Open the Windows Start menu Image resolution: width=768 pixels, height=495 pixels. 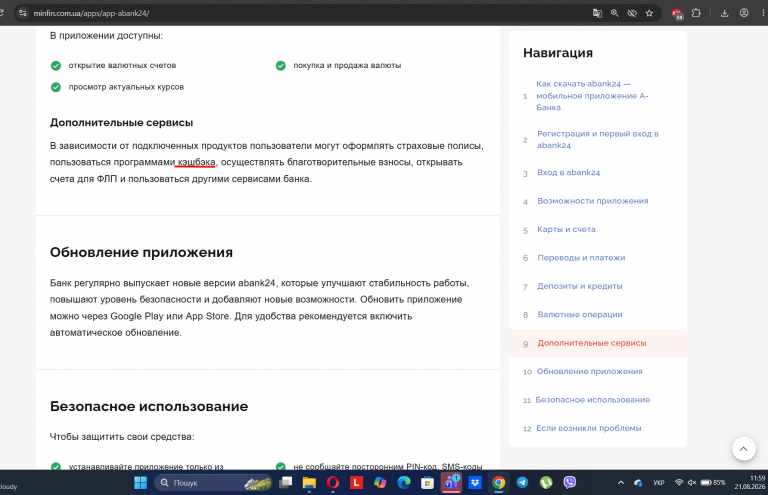[141, 483]
